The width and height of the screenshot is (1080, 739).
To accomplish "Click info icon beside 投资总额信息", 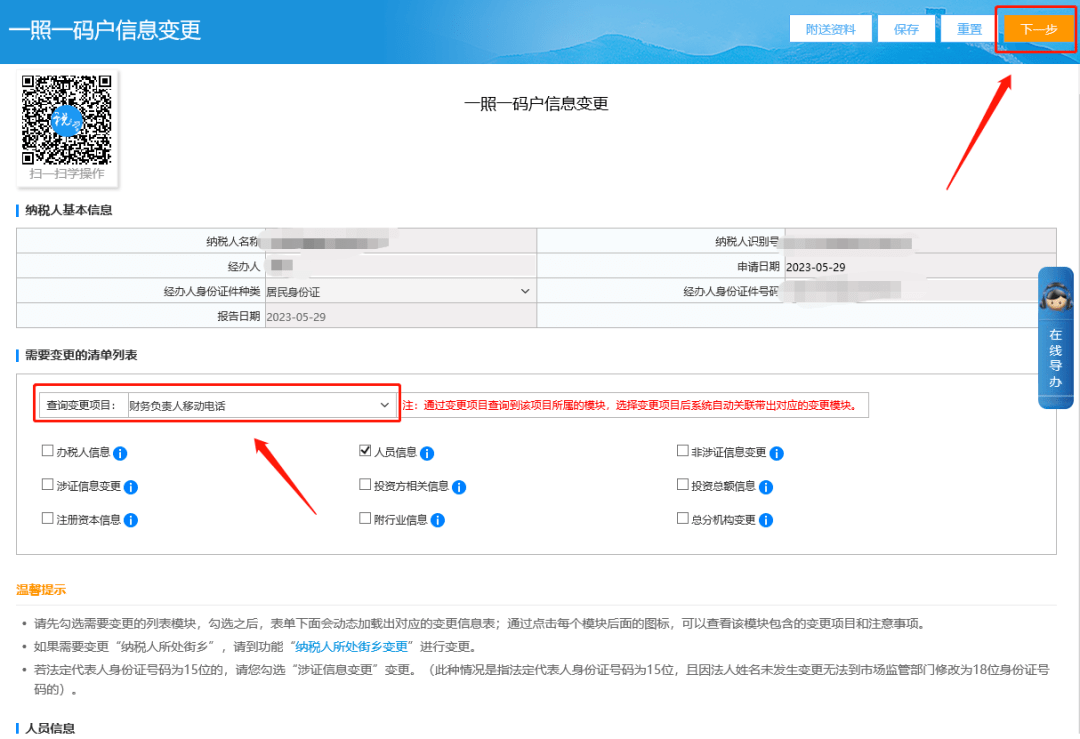I will (x=766, y=487).
